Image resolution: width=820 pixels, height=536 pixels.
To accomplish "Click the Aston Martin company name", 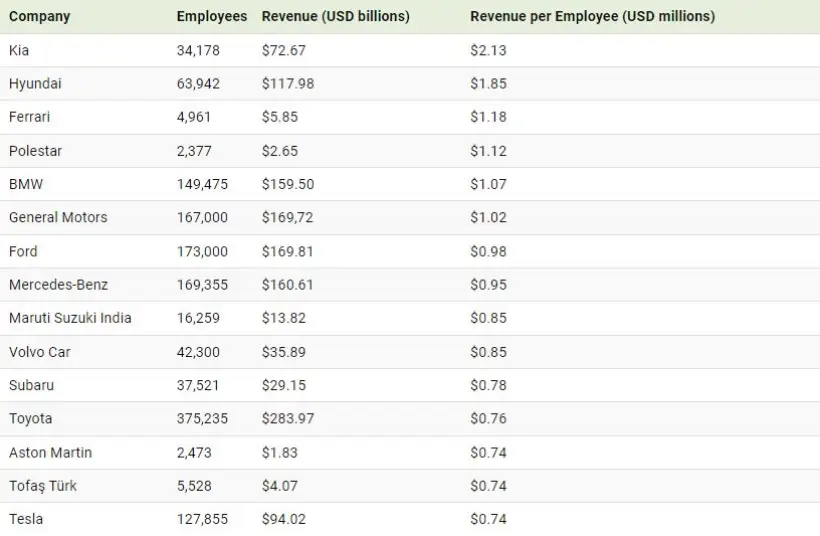I will pos(50,452).
